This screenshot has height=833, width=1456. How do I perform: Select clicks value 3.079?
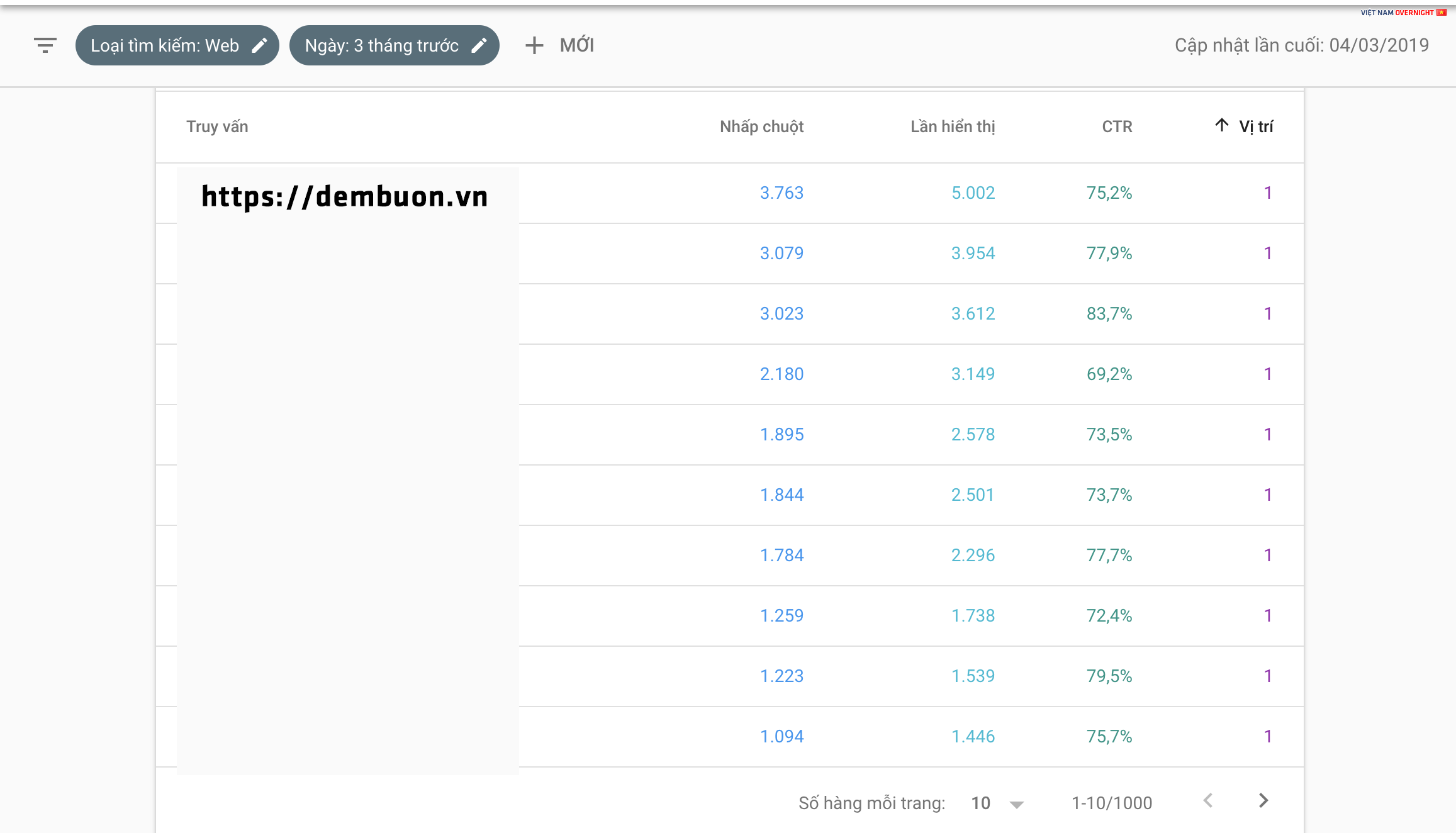pos(781,253)
